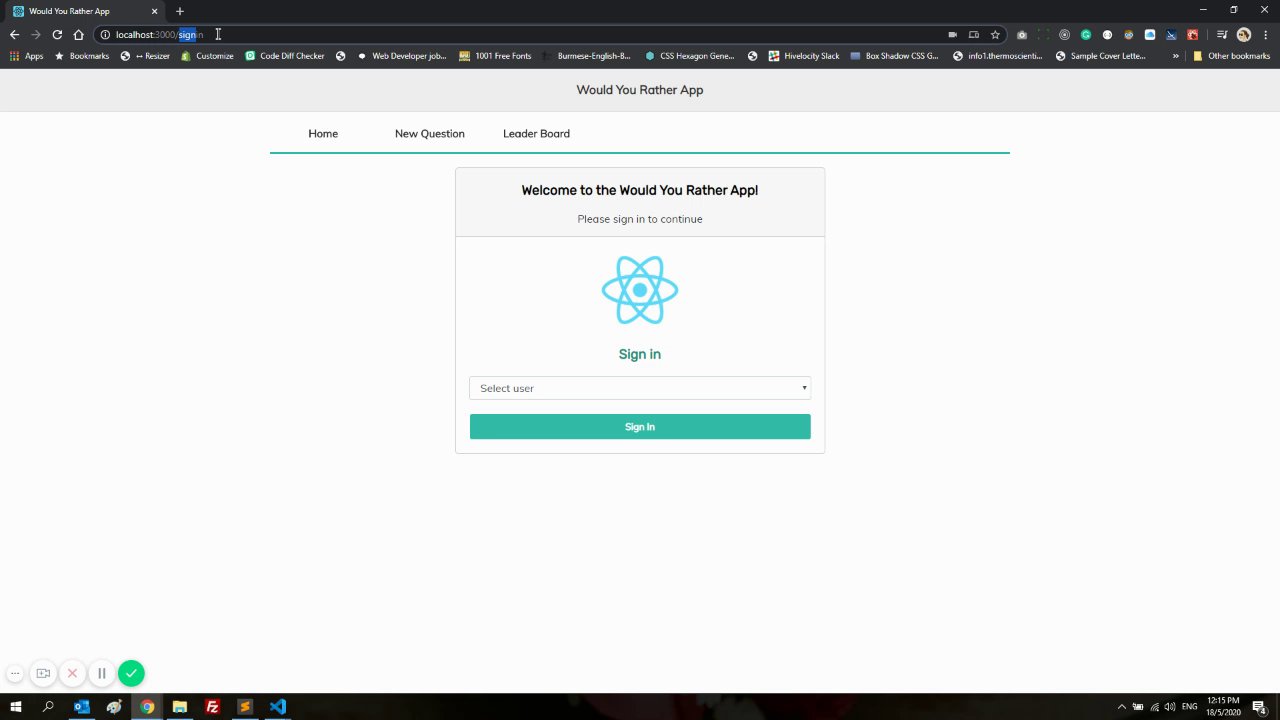Open the volume control in tray
This screenshot has height=720, width=1280.
(1170, 707)
